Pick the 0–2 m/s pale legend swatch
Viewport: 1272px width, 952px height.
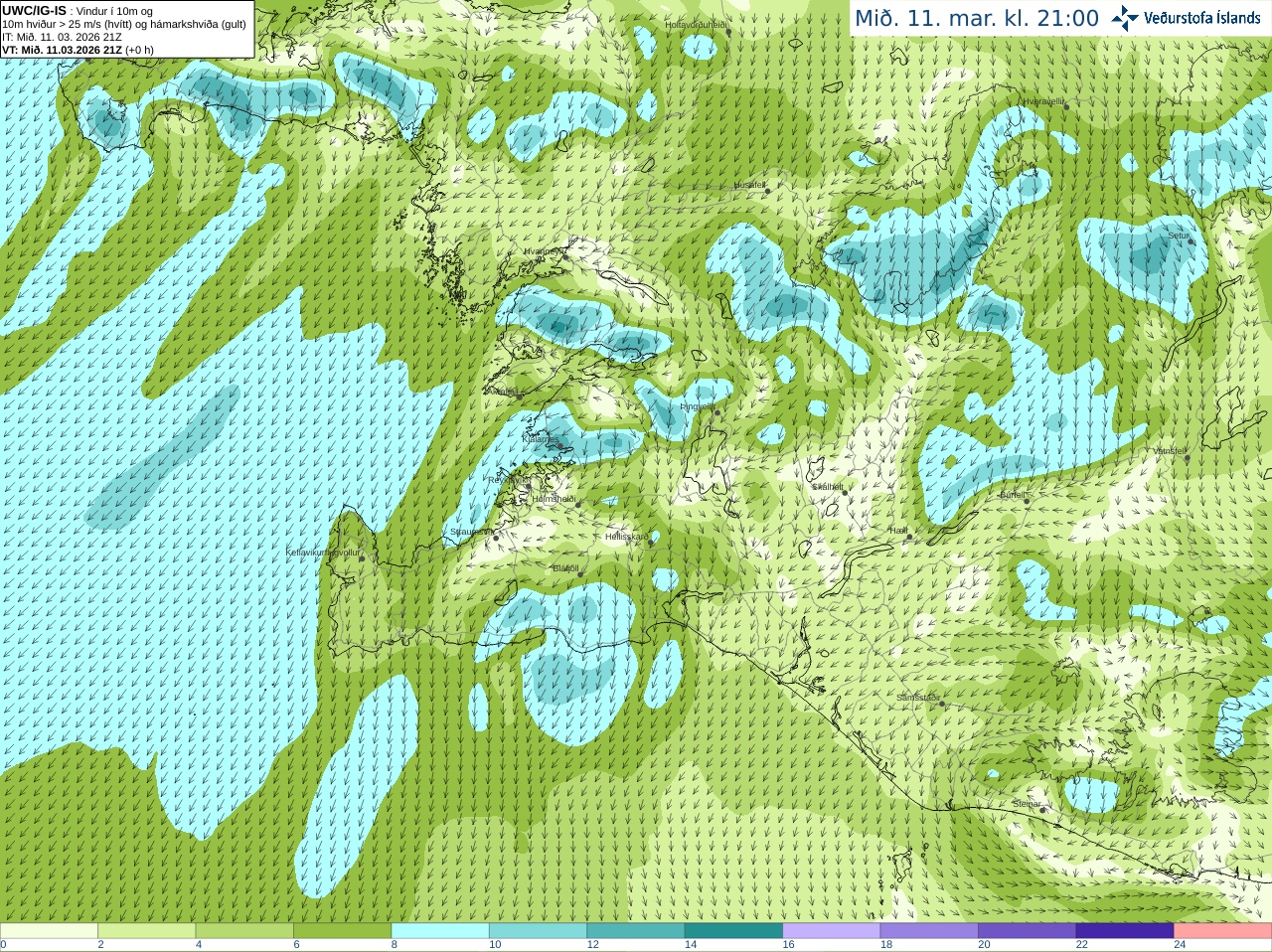coord(49,931)
